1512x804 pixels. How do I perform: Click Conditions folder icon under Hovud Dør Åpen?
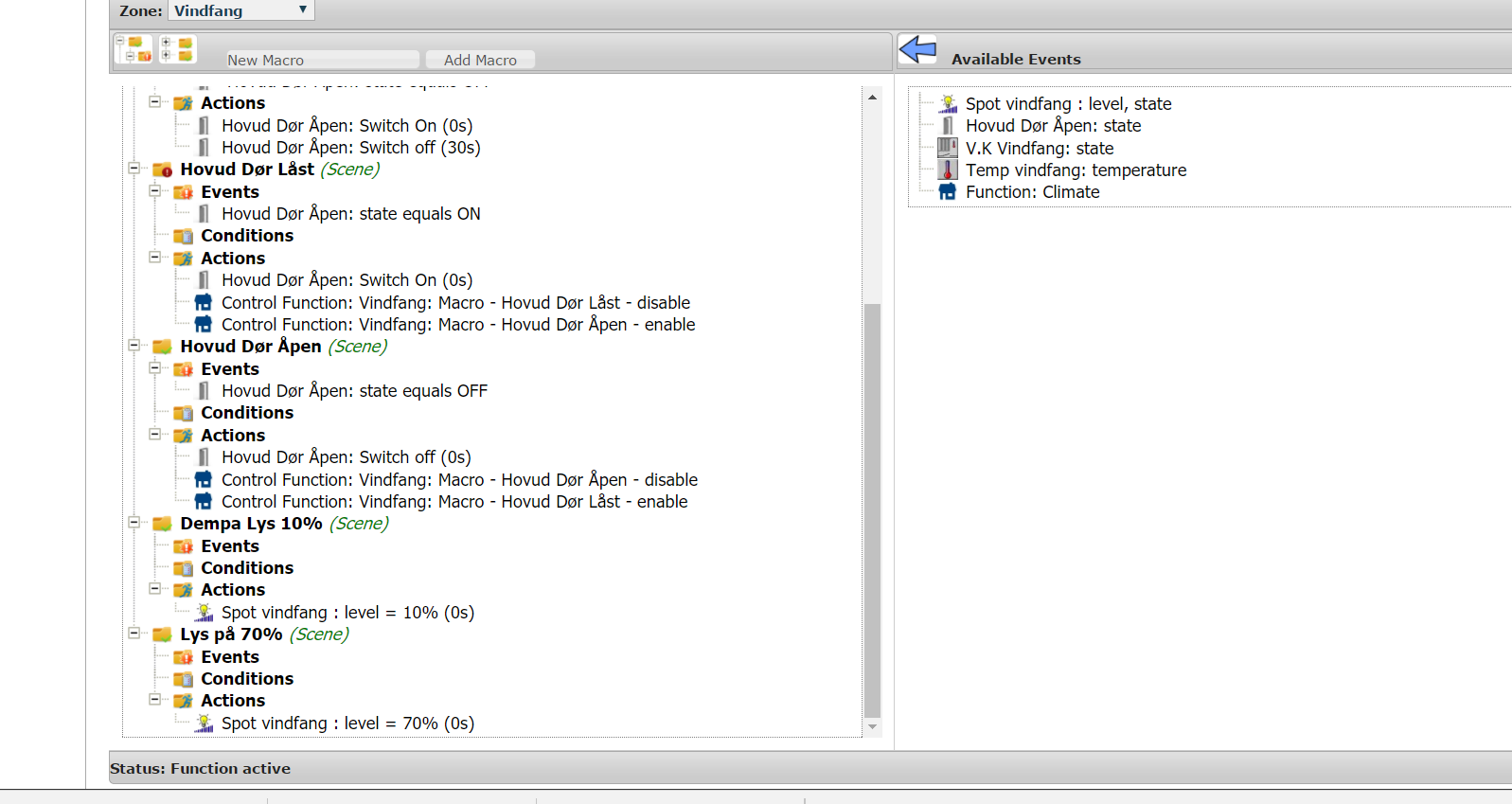click(183, 413)
